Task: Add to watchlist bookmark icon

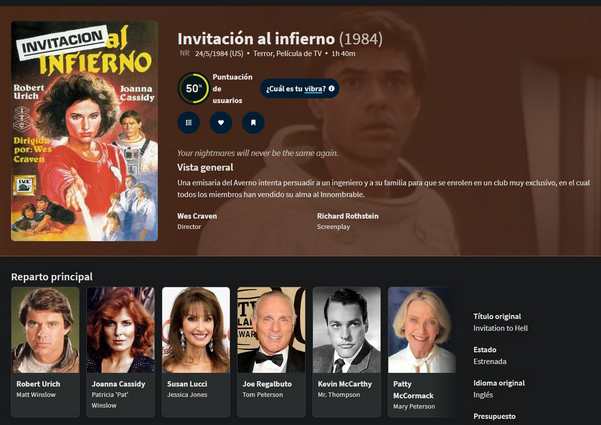Action: [253, 123]
